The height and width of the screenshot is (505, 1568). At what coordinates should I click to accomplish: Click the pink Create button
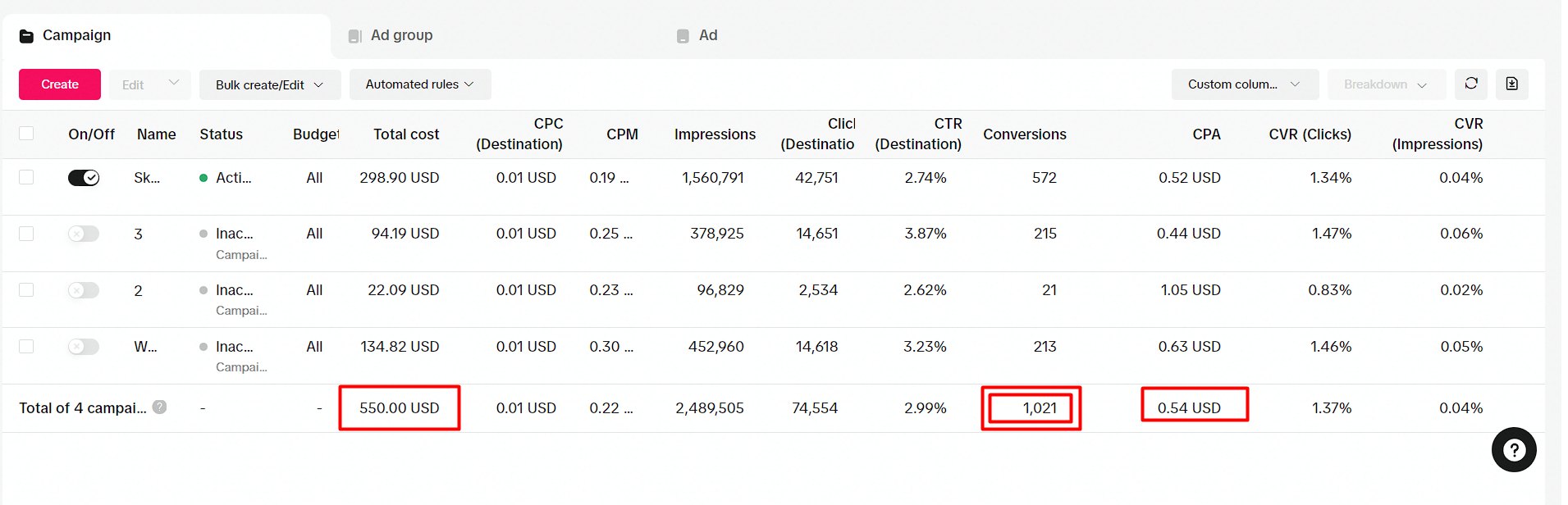[x=60, y=84]
